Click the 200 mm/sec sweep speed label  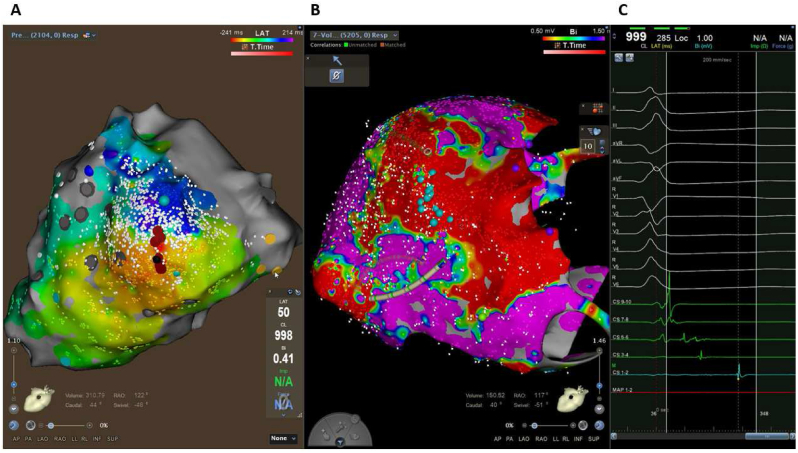(717, 60)
